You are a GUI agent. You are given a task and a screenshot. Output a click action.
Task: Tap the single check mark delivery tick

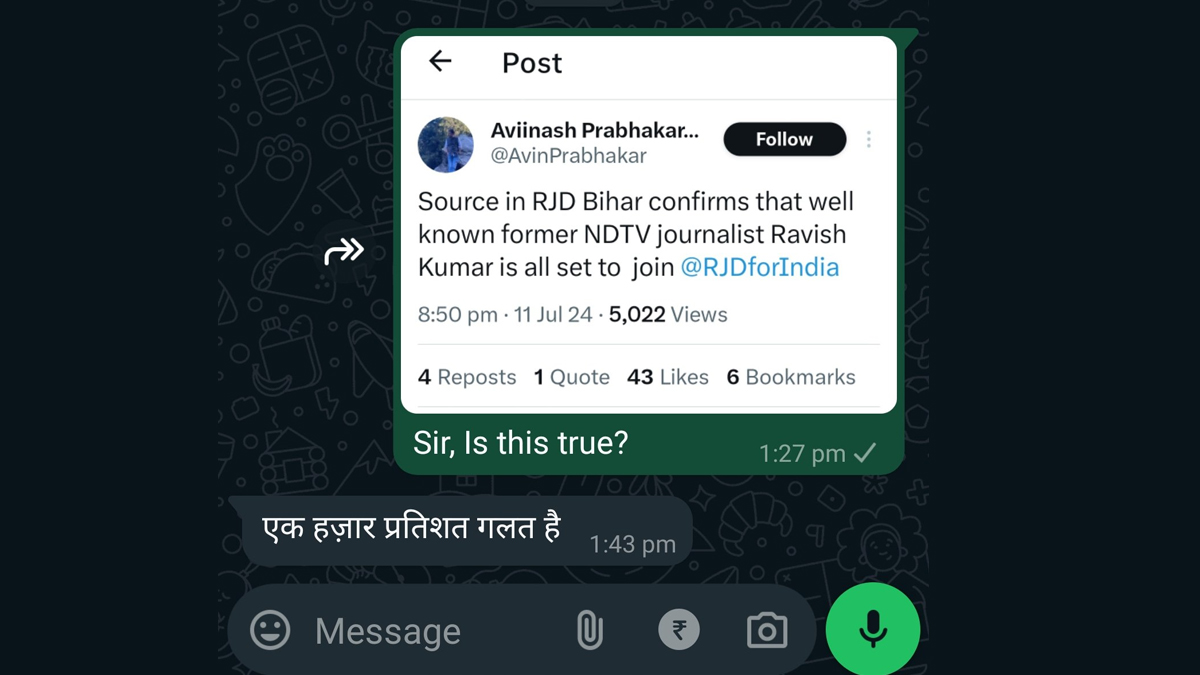[865, 453]
